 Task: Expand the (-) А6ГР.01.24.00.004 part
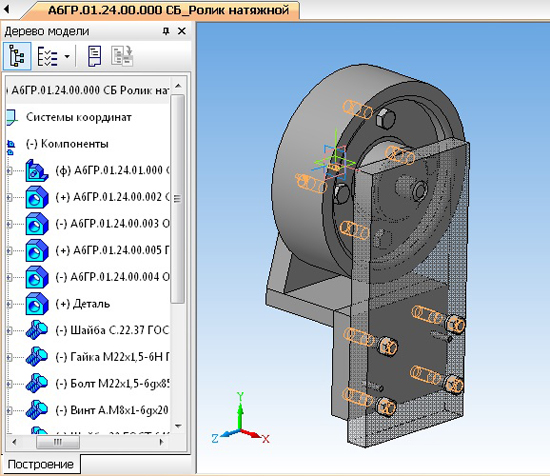point(9,277)
